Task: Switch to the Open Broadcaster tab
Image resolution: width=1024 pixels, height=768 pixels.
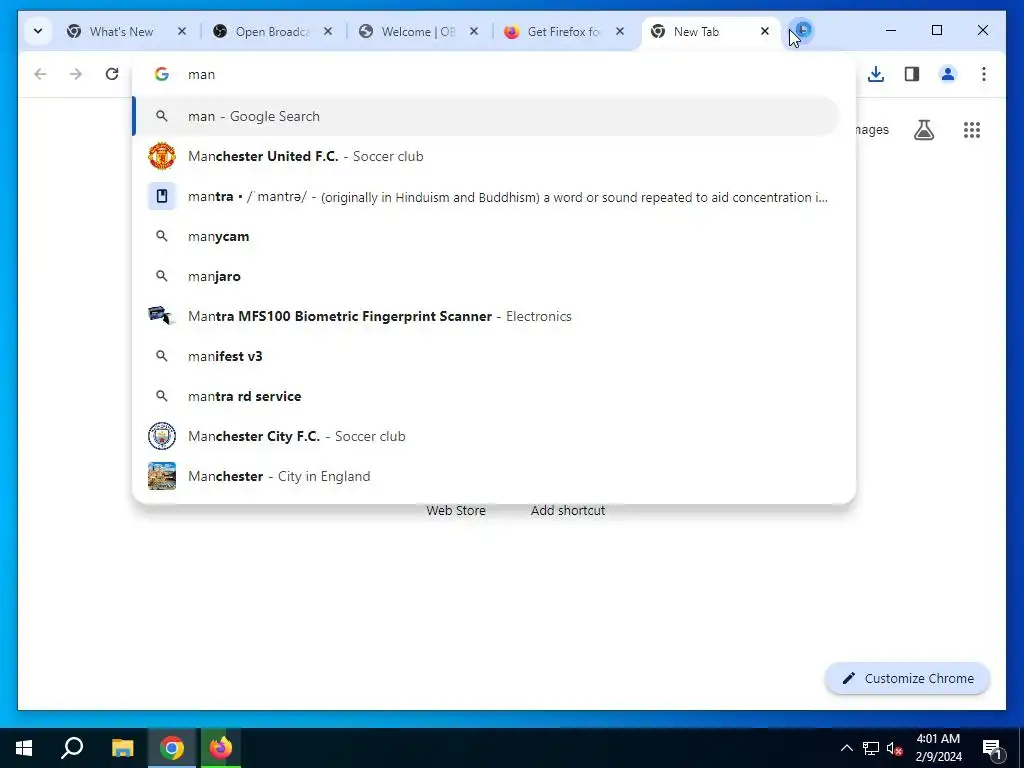Action: click(x=273, y=31)
